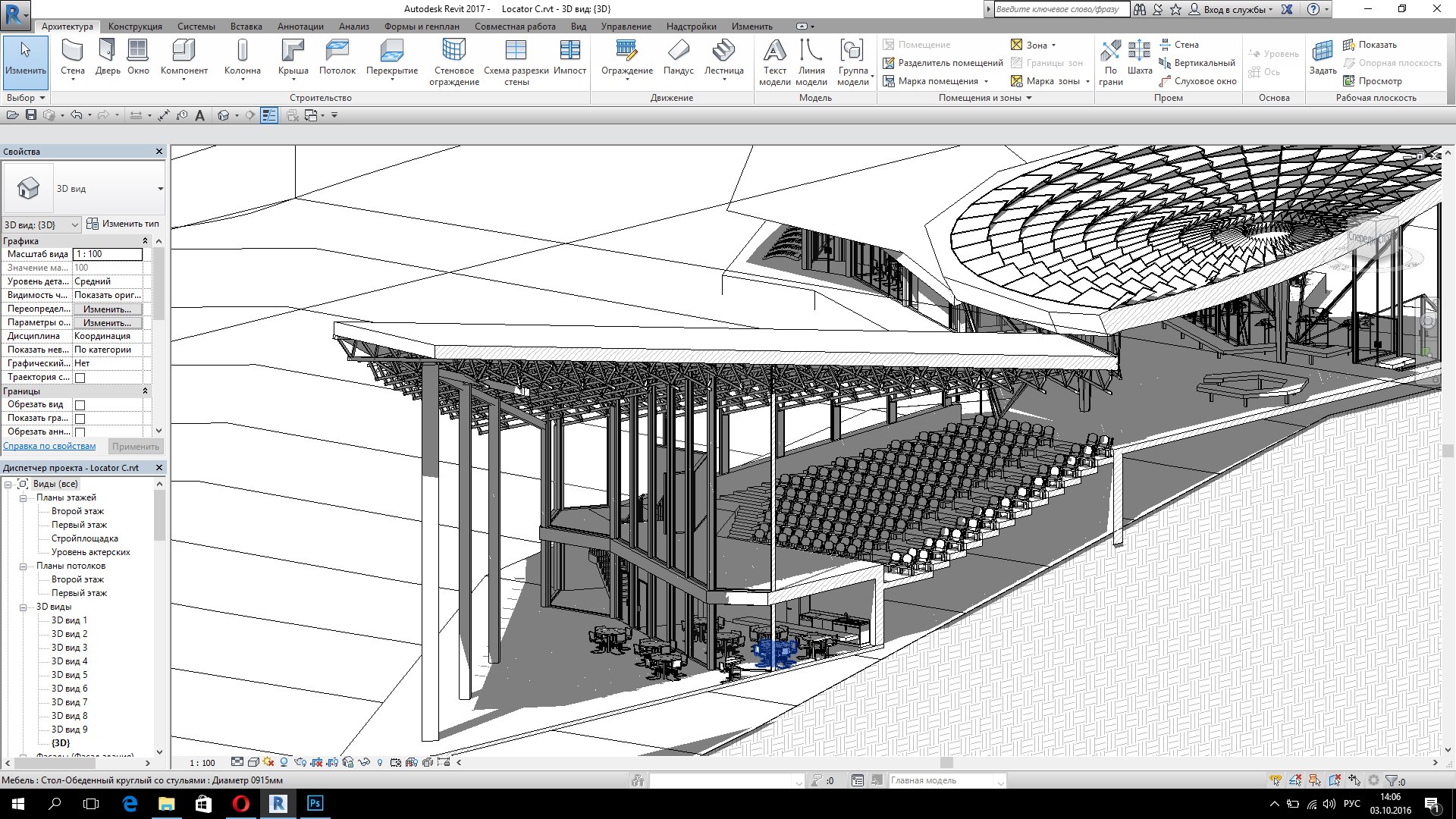Screen dimensions: 1456x819
Task: Toggle Обрезать аннотации checkbox
Action: click(80, 432)
